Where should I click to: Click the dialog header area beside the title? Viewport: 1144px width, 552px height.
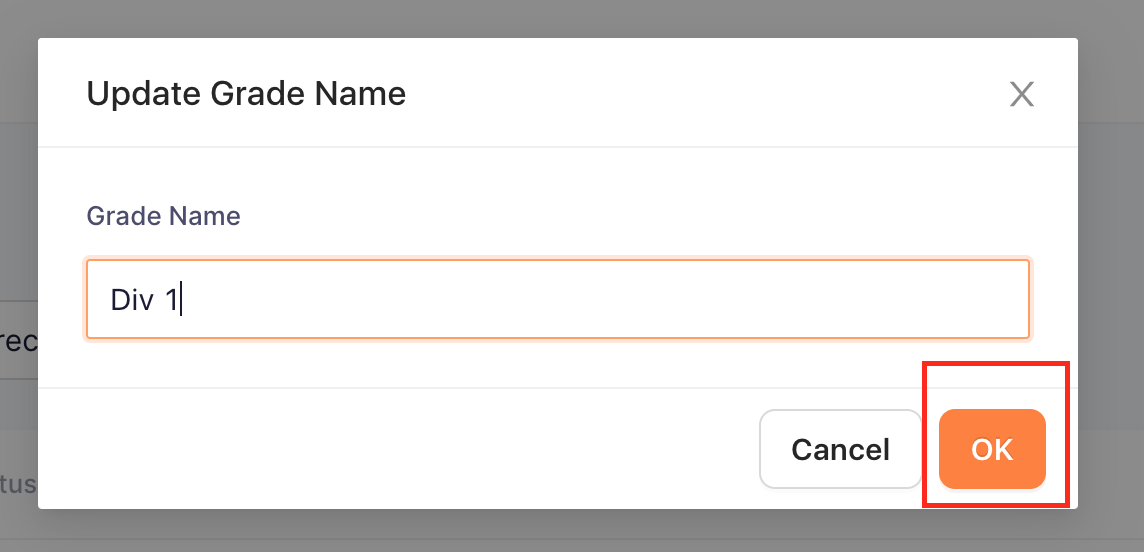pos(700,94)
